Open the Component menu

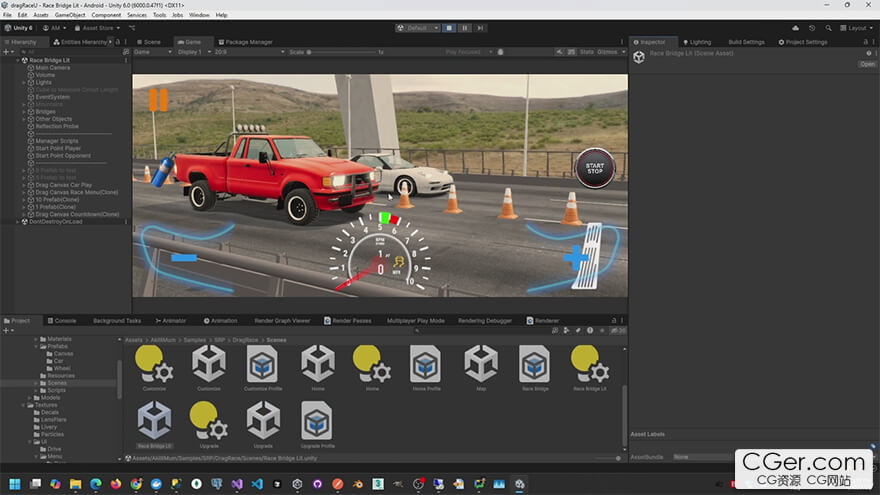[106, 15]
